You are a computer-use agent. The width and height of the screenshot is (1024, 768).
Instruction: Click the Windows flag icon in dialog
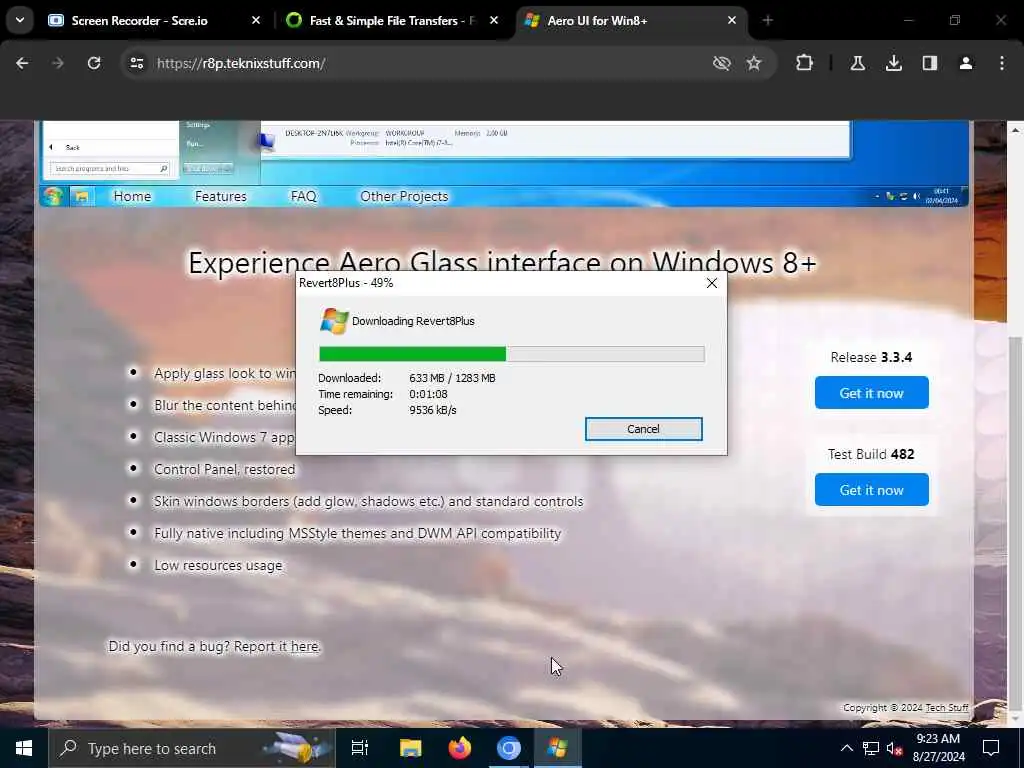(334, 321)
